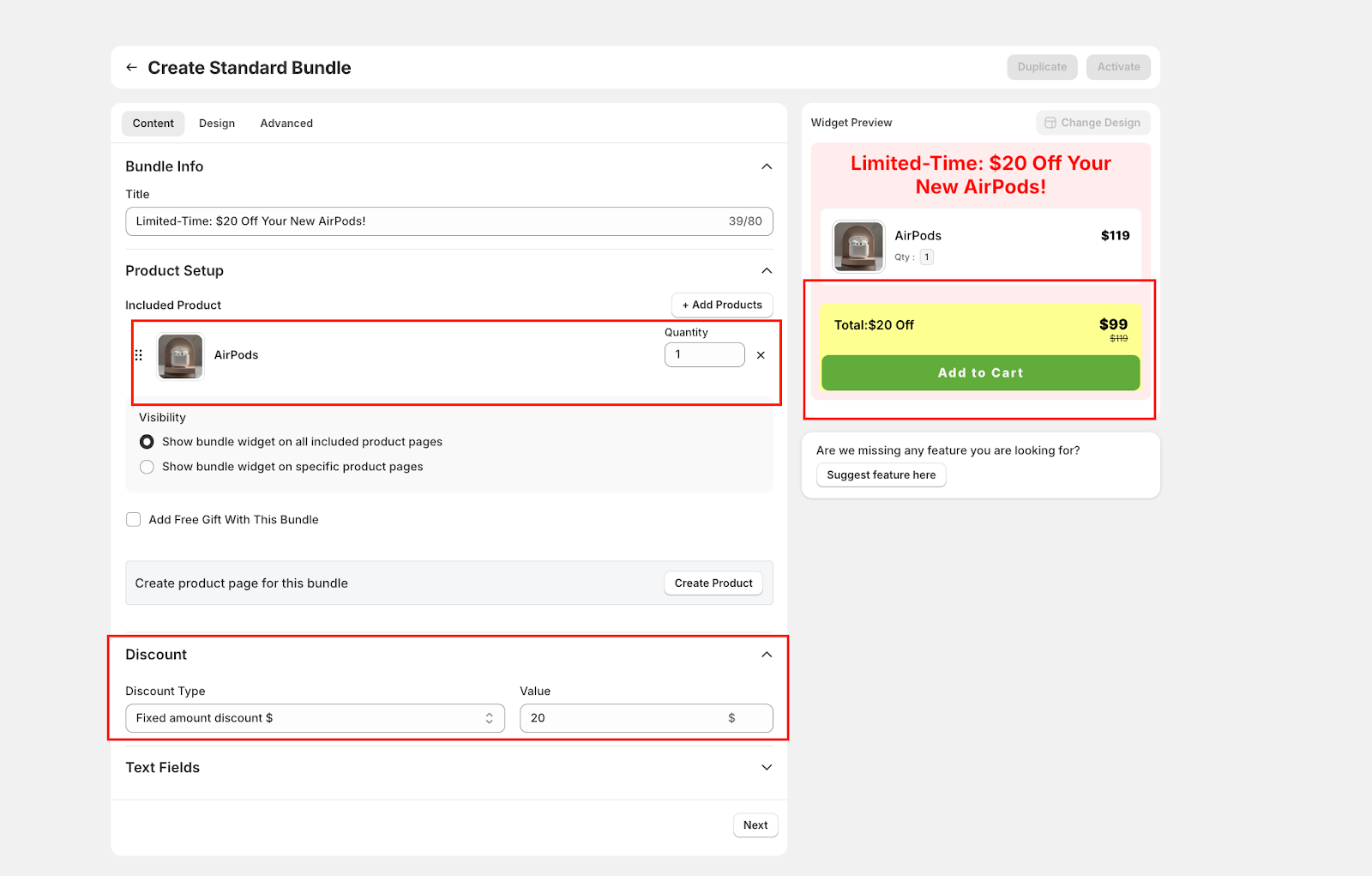
Task: Click the AirPods thumbnail in Included Product
Action: 180,356
